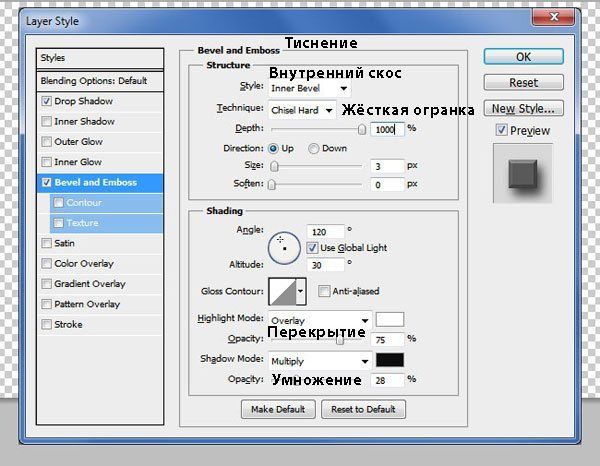
Task: Open the Style dropdown showing Inner Bevel
Action: 309,88
